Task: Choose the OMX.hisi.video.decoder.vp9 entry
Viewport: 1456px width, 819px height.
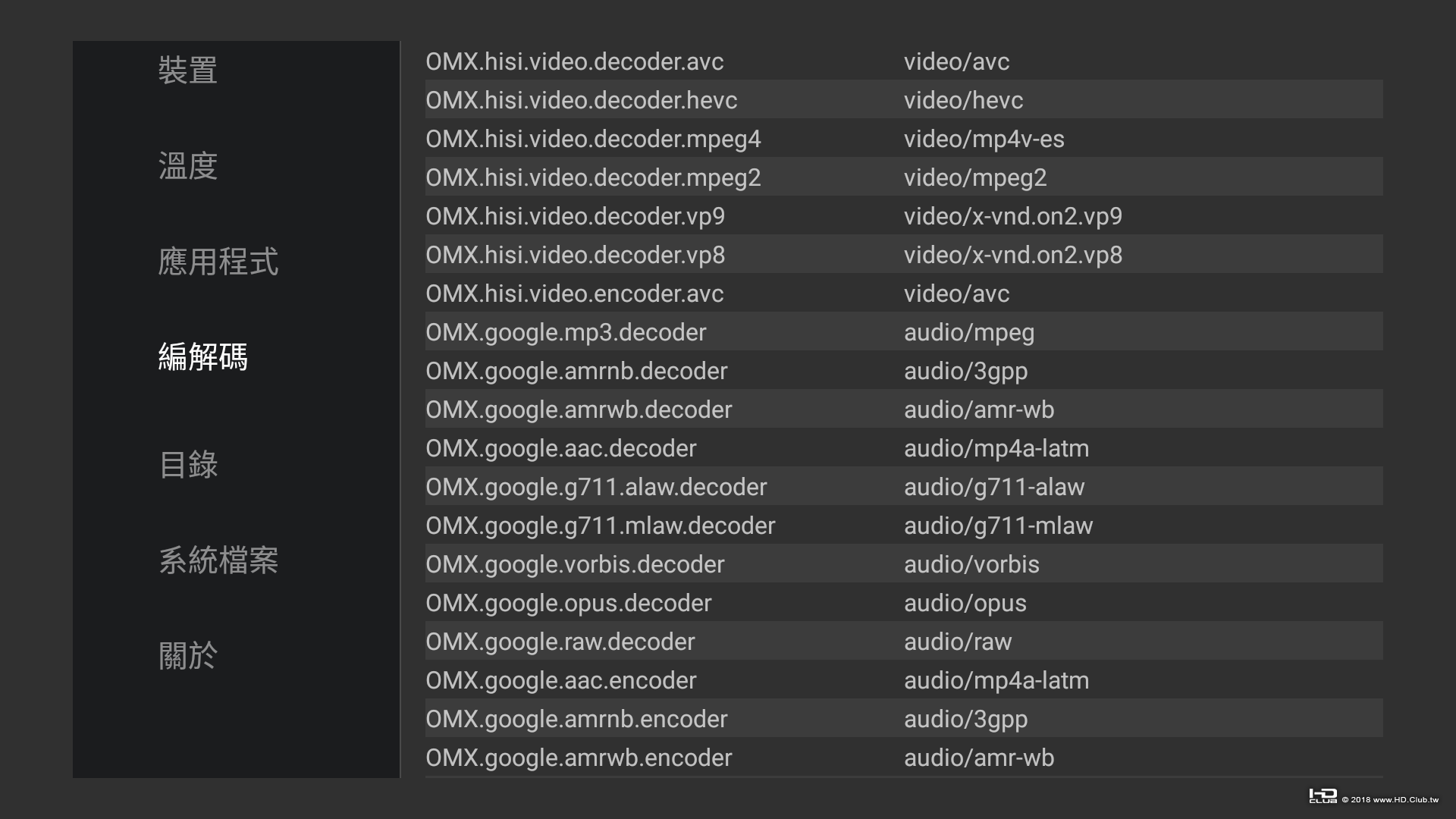Action: [x=575, y=216]
